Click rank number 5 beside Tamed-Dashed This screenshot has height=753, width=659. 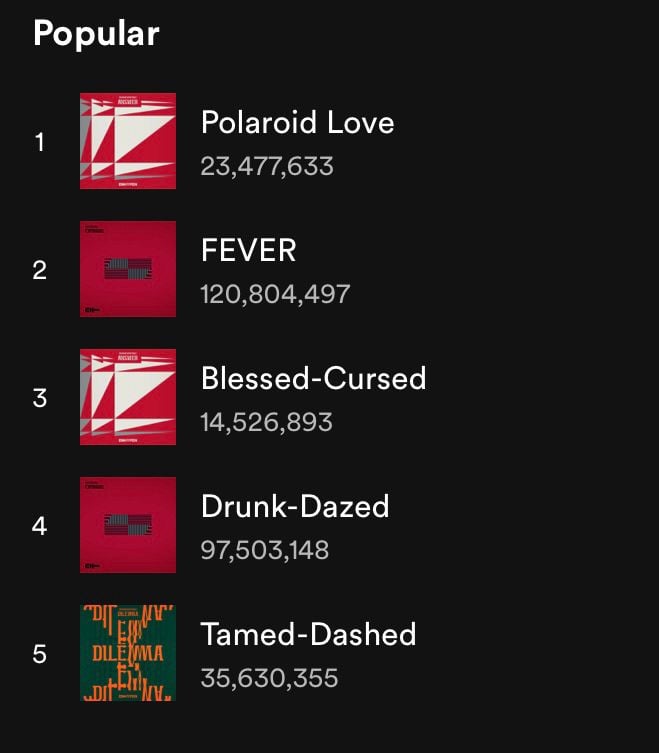40,654
